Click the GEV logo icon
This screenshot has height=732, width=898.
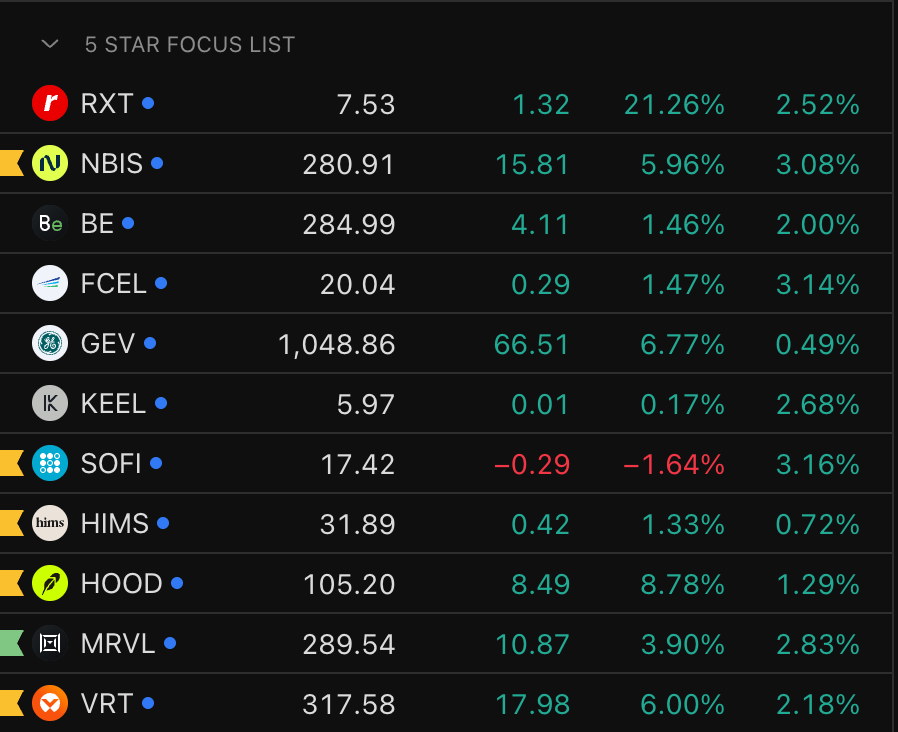click(x=50, y=343)
